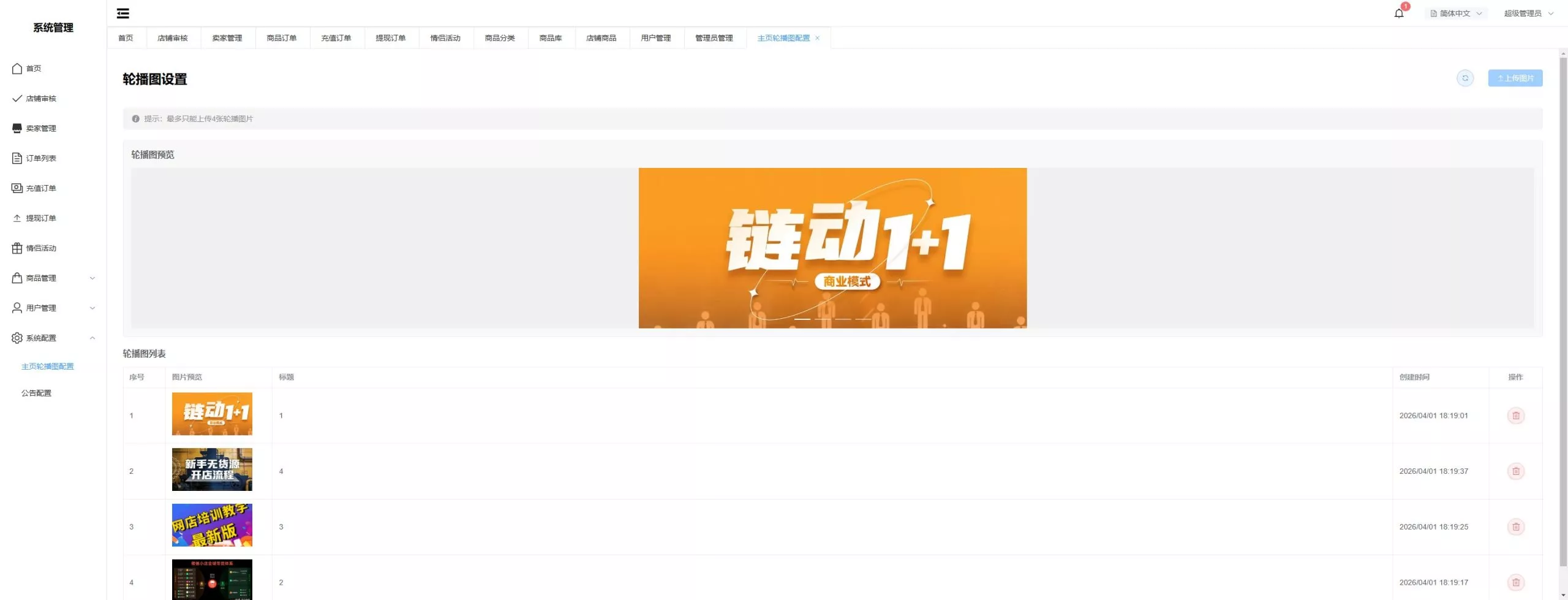Delete the carousel image created at 18:19:25
The height and width of the screenshot is (600, 1568).
pyautogui.click(x=1516, y=527)
